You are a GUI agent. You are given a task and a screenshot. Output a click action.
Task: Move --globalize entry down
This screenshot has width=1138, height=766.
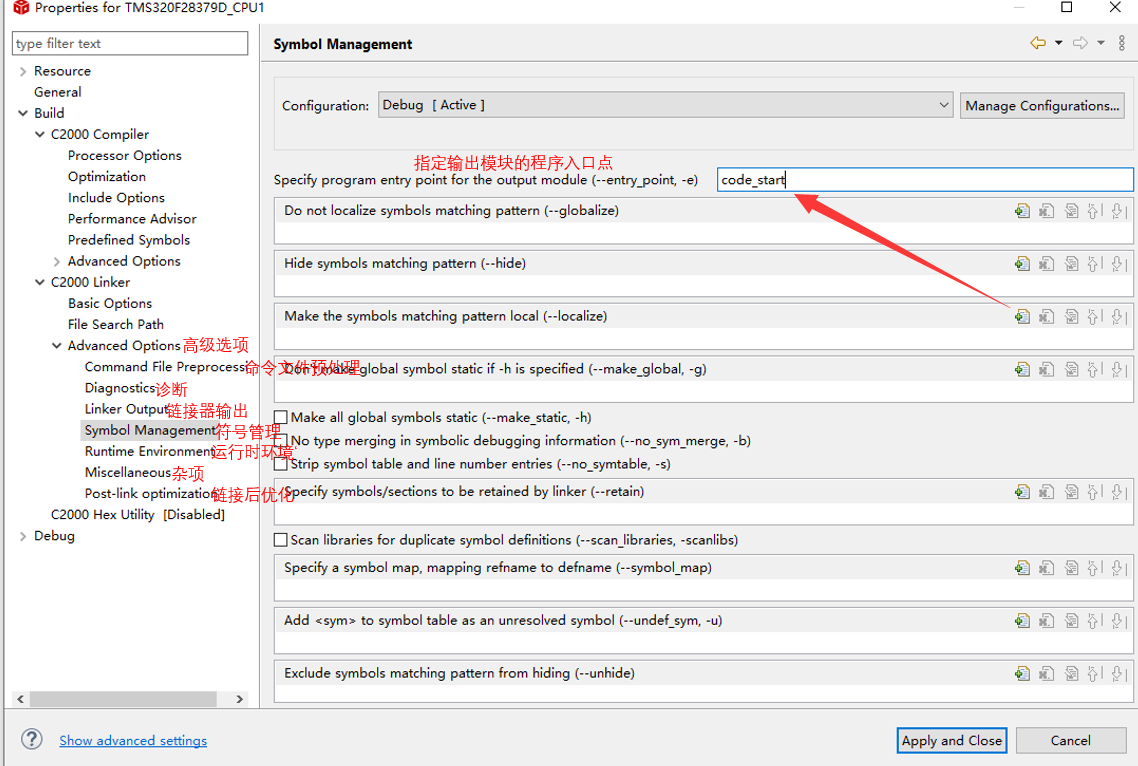tap(1118, 211)
